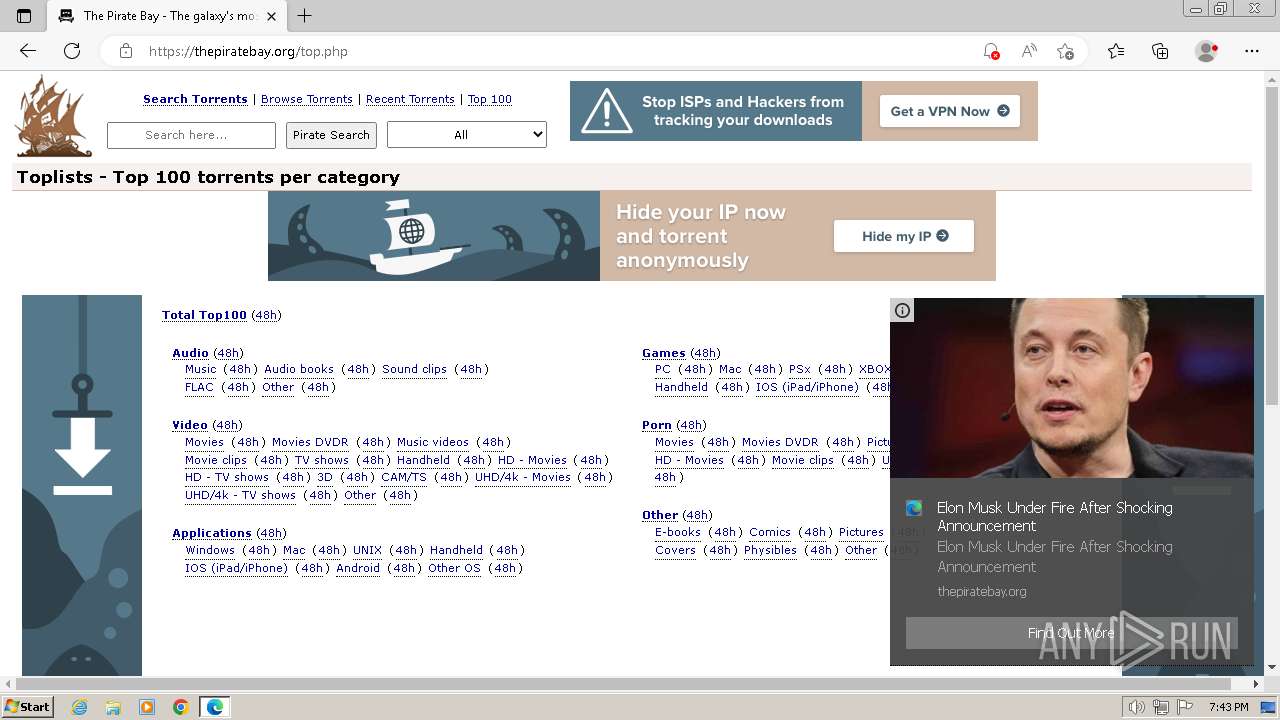The image size is (1280, 720).
Task: Open the Games category link
Action: pos(664,353)
